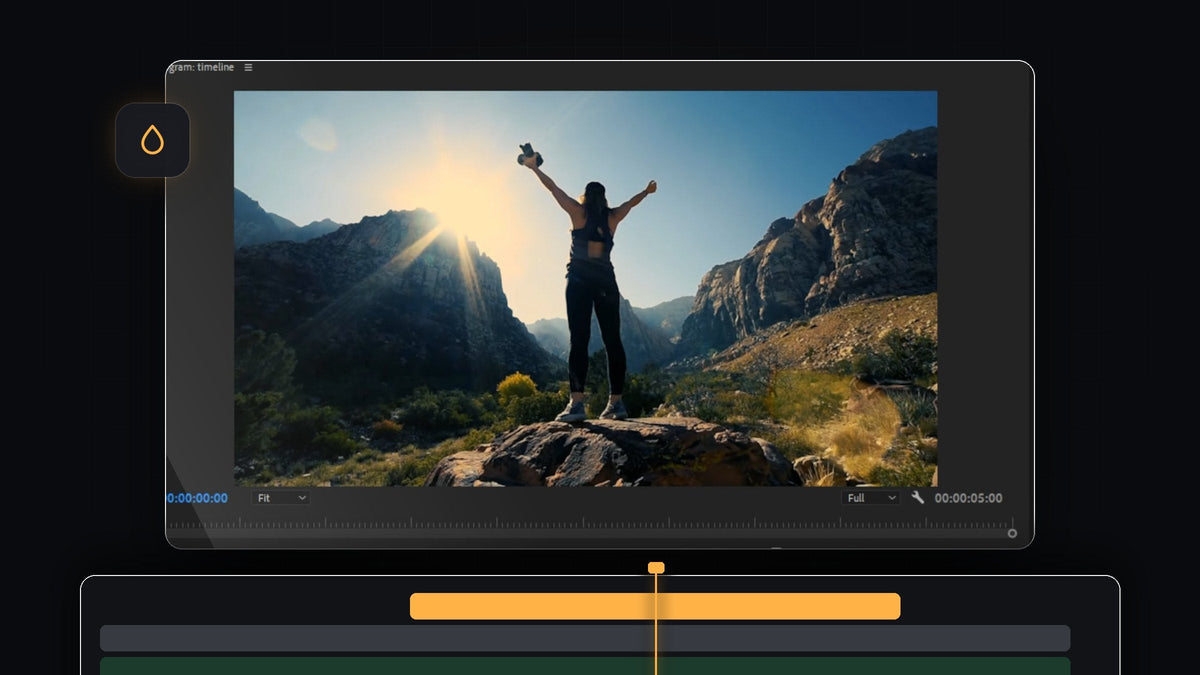Image resolution: width=1200 pixels, height=675 pixels.
Task: Open the Program monitor panel menu icon
Action: 248,68
